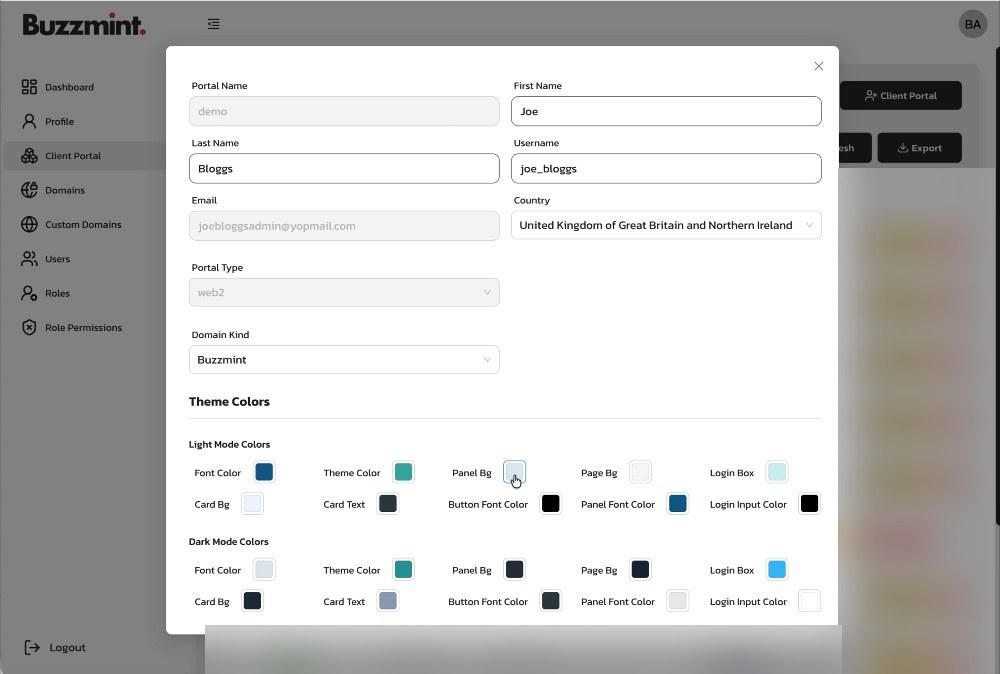Image resolution: width=1000 pixels, height=674 pixels.
Task: Open the BA user avatar menu
Action: click(973, 24)
